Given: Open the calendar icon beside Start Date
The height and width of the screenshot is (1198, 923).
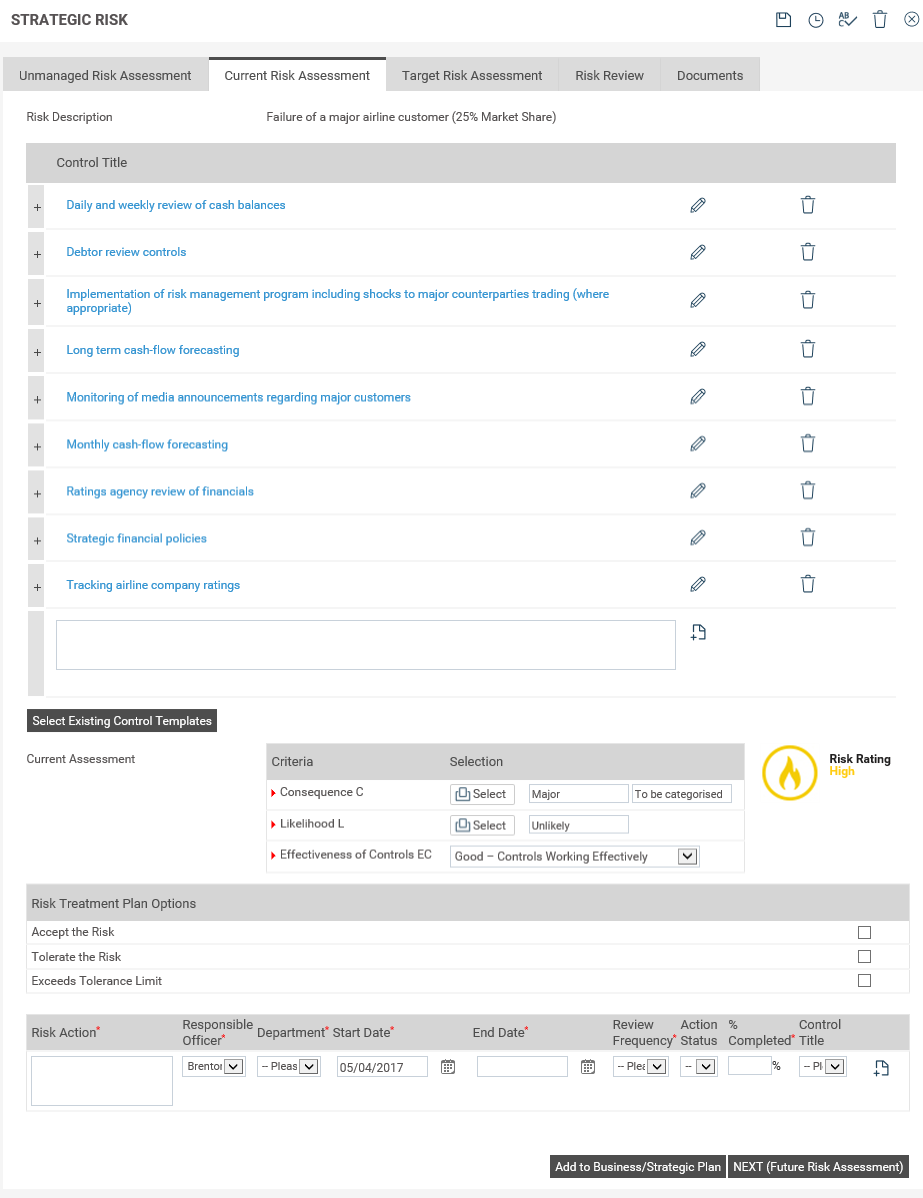Looking at the screenshot, I should (447, 1066).
